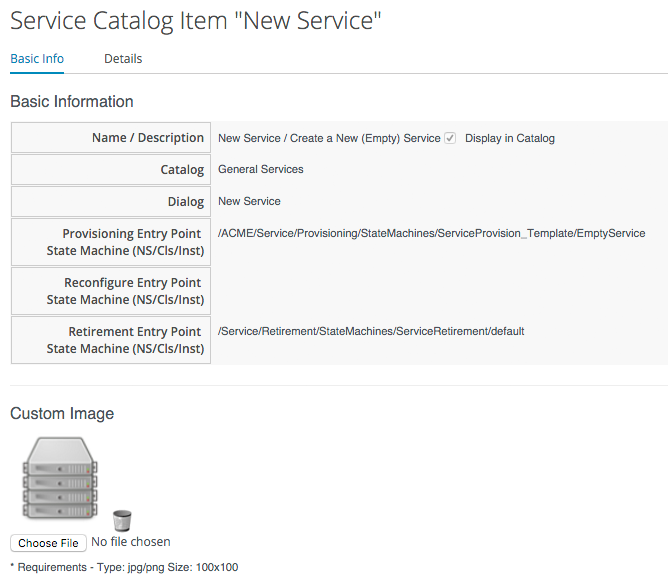This screenshot has width=668, height=583.
Task: Click the Provisioning Entry Point path value
Action: pos(431,233)
